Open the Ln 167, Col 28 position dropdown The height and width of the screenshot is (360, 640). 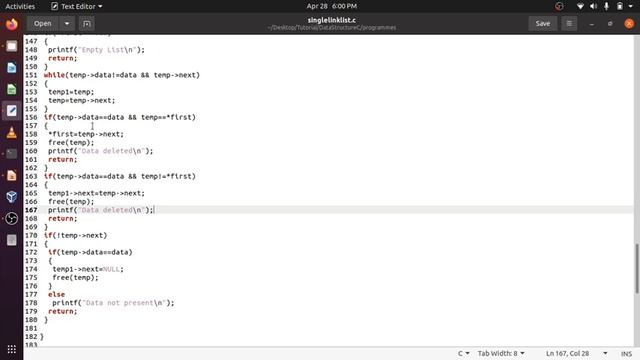(576, 353)
